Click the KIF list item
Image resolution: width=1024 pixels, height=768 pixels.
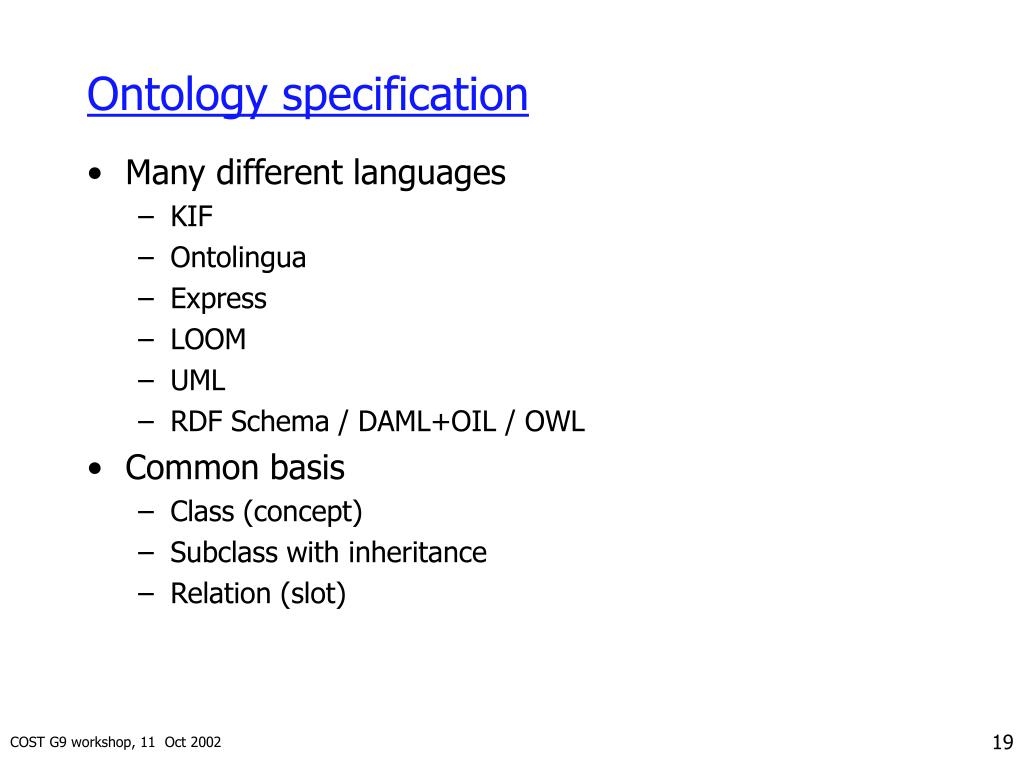191,217
